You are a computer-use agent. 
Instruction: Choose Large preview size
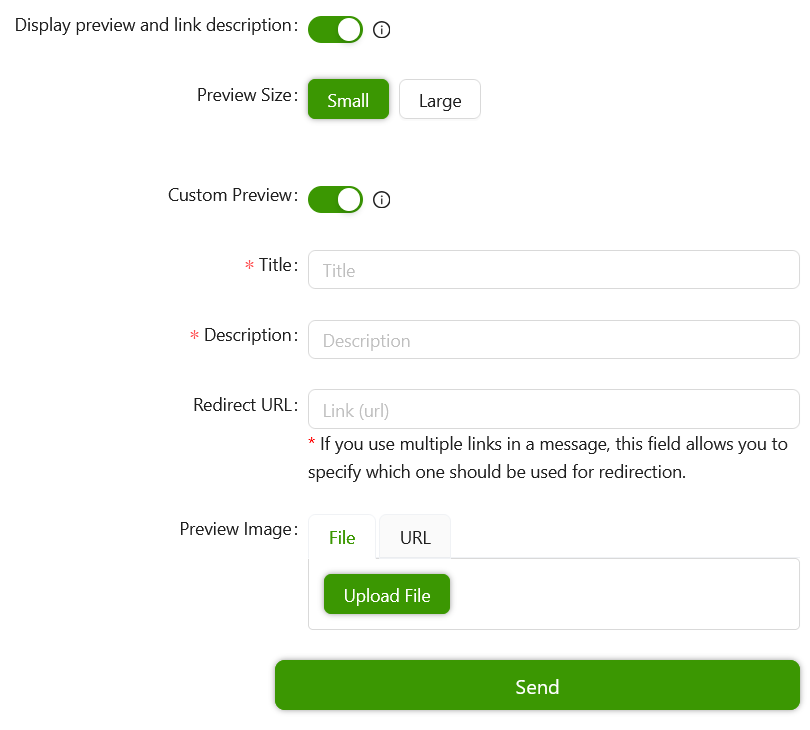[440, 100]
